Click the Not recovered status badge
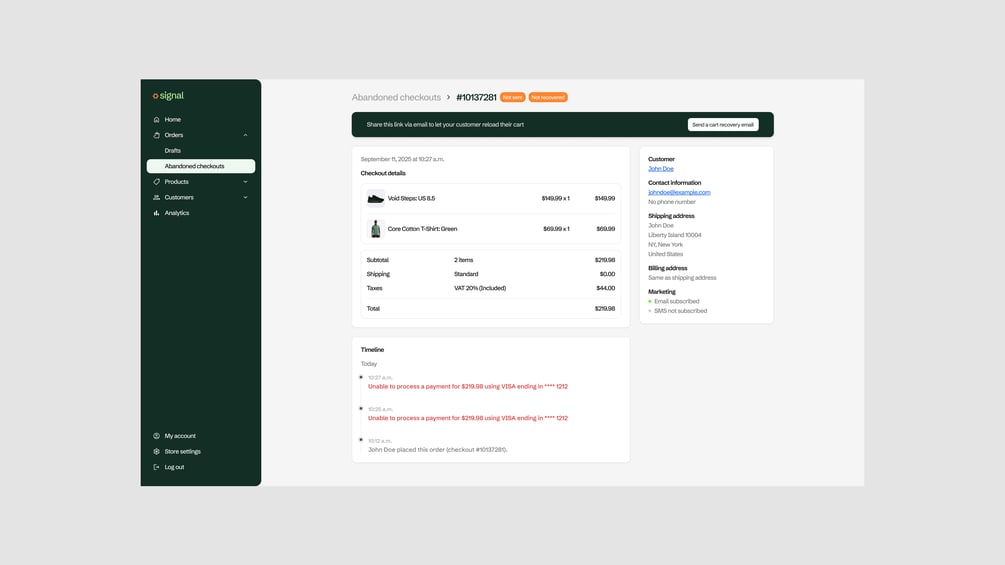Image resolution: width=1005 pixels, height=565 pixels. (x=548, y=97)
